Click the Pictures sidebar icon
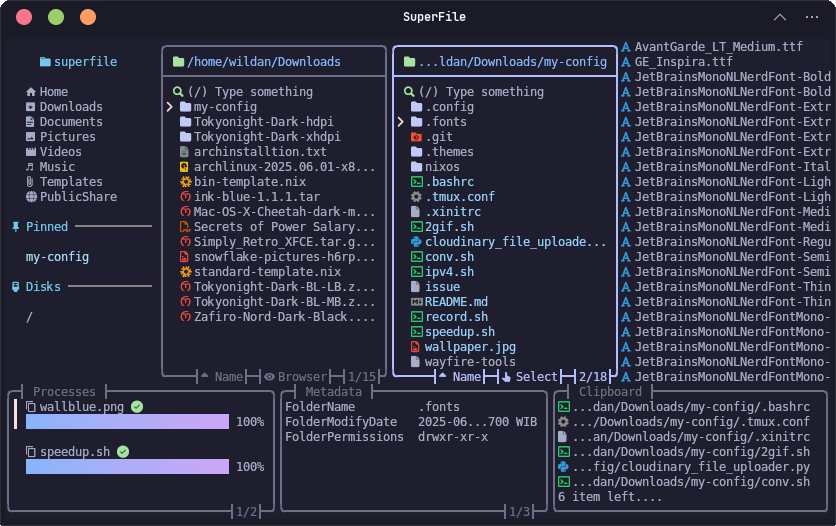Image resolution: width=836 pixels, height=526 pixels. [x=31, y=136]
